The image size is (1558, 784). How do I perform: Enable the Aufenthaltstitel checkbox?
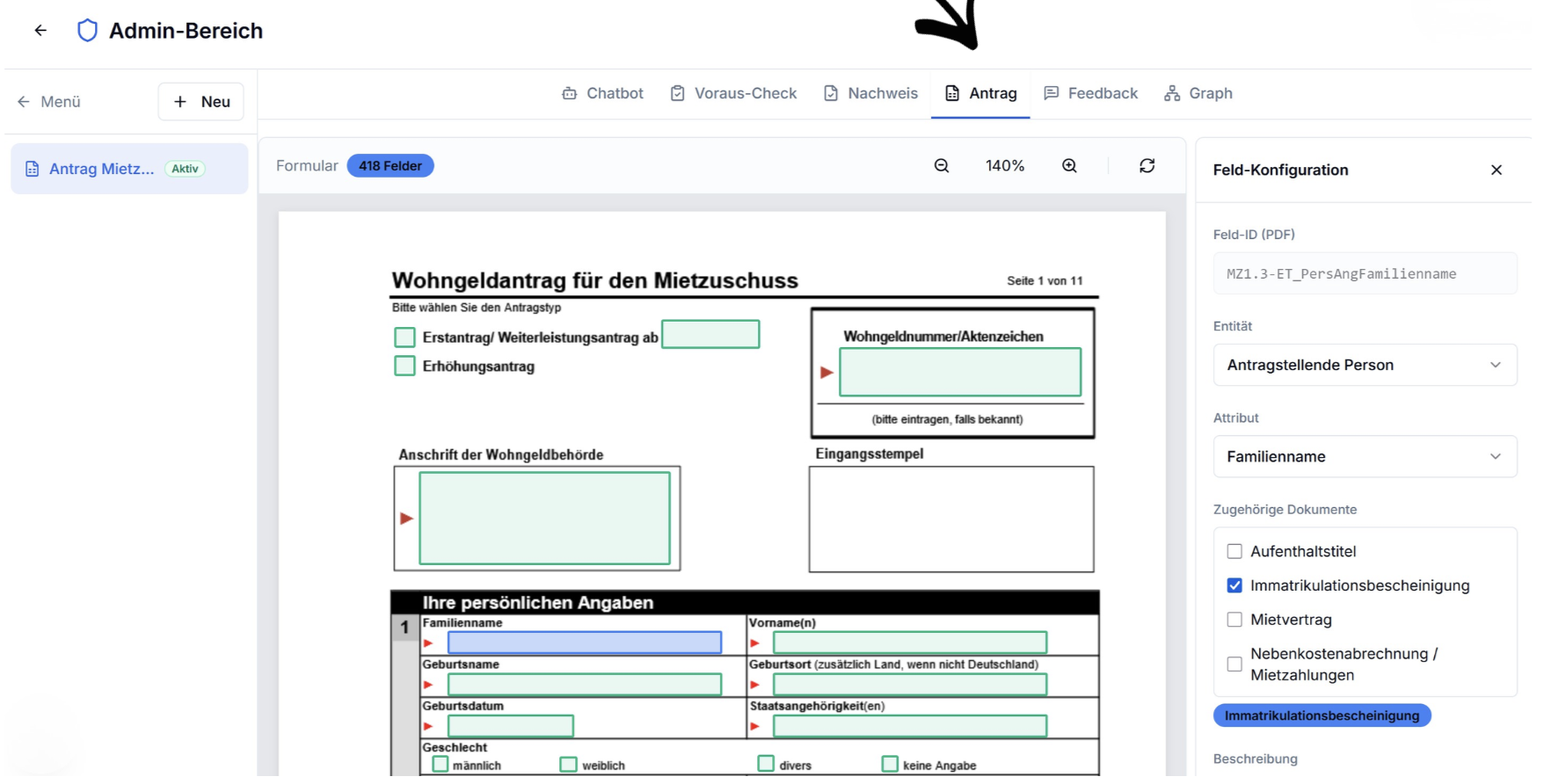pos(1234,552)
